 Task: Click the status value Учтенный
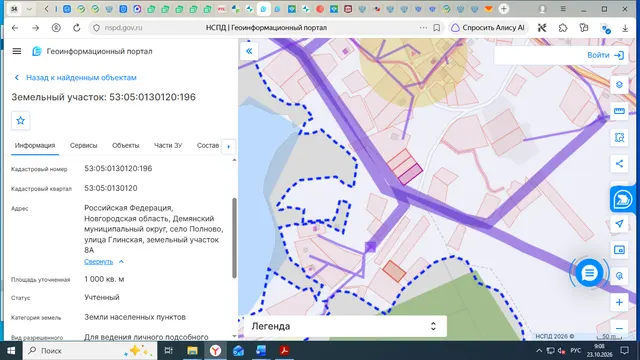(102, 297)
